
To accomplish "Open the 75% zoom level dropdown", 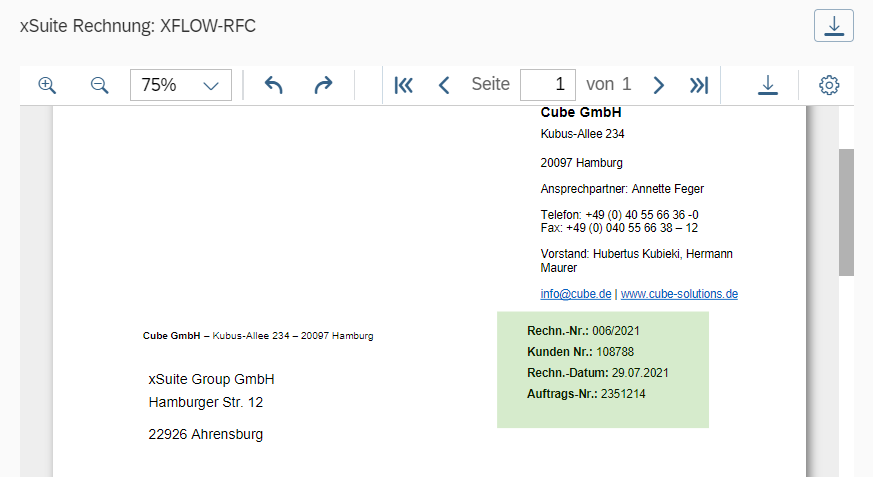I will (x=181, y=85).
